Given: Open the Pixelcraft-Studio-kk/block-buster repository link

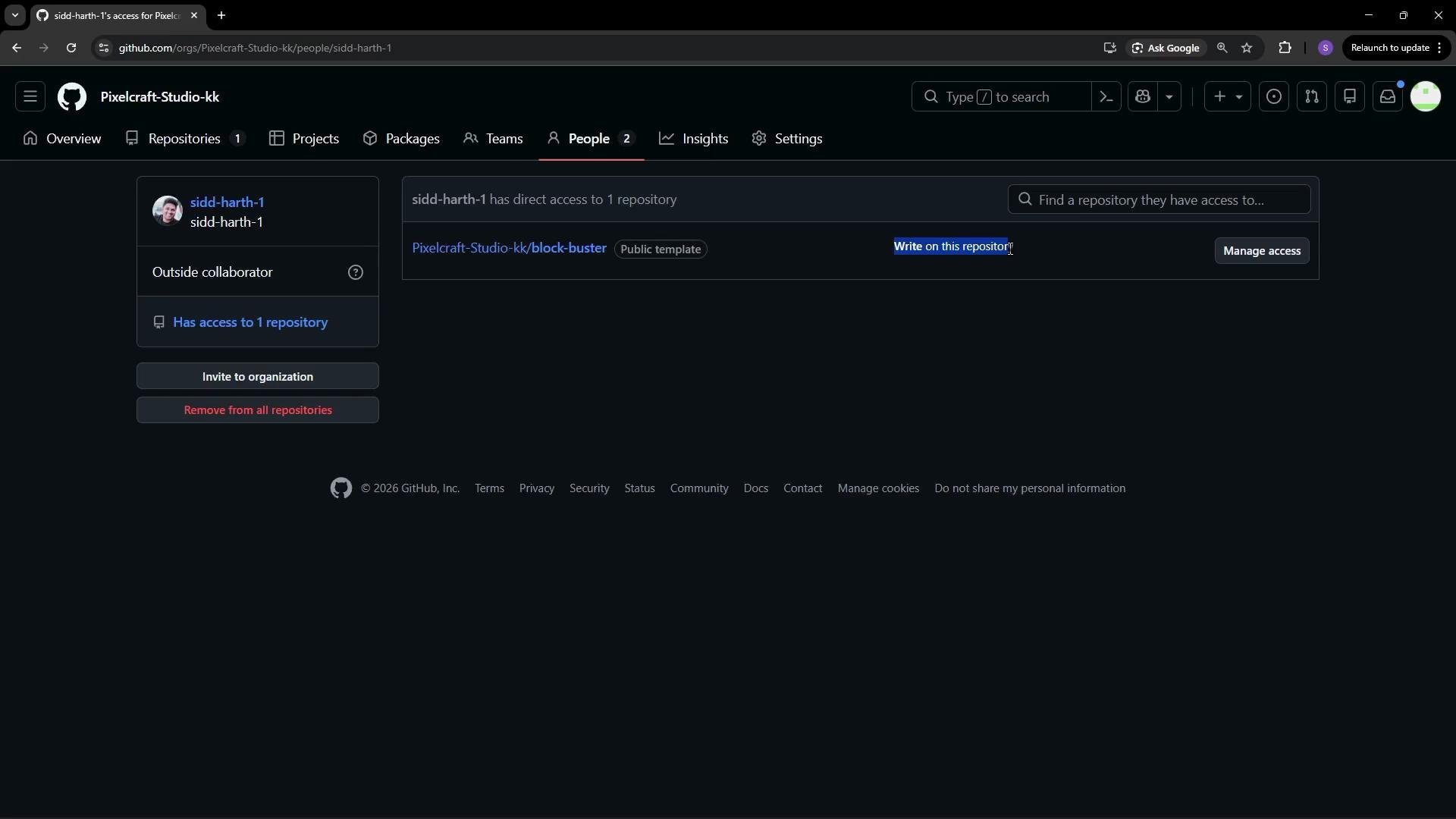Looking at the screenshot, I should [x=510, y=248].
